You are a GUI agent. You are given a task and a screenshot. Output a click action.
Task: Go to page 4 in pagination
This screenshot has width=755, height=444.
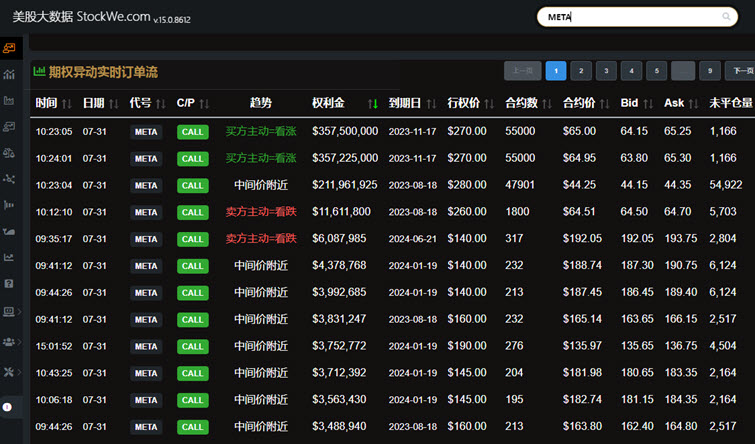point(631,71)
